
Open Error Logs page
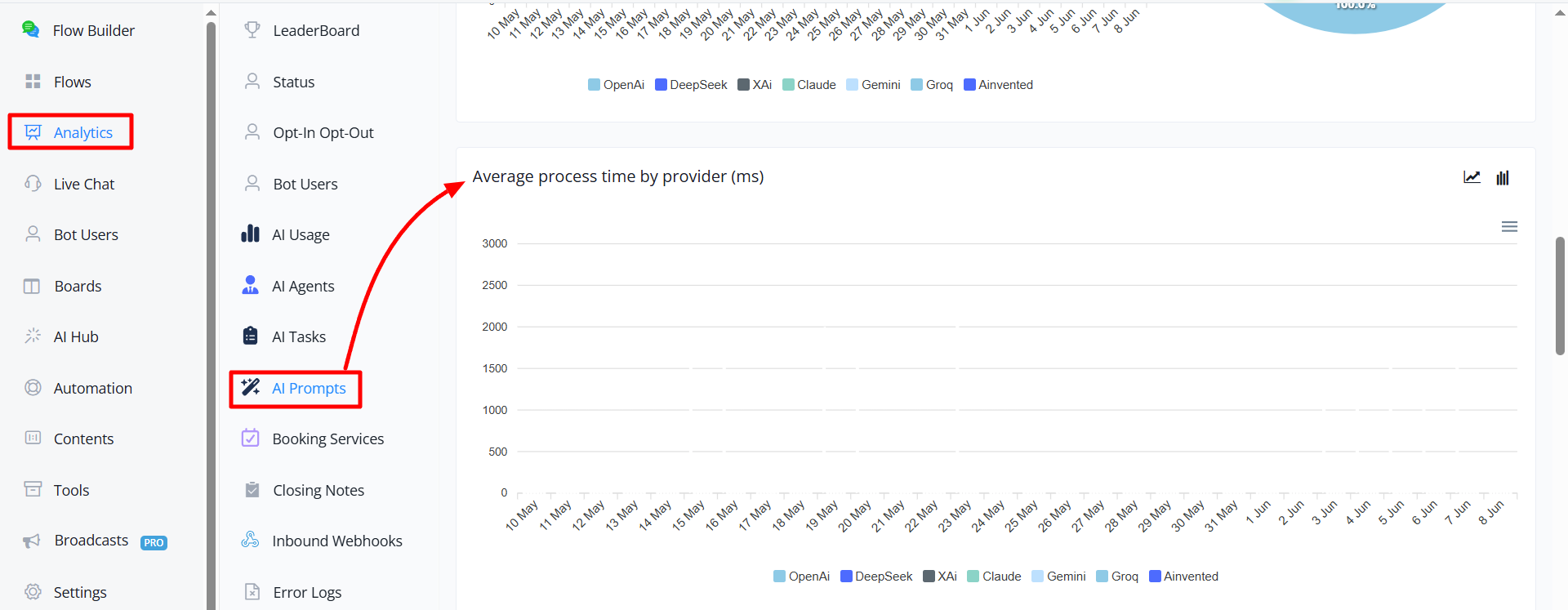click(x=292, y=592)
